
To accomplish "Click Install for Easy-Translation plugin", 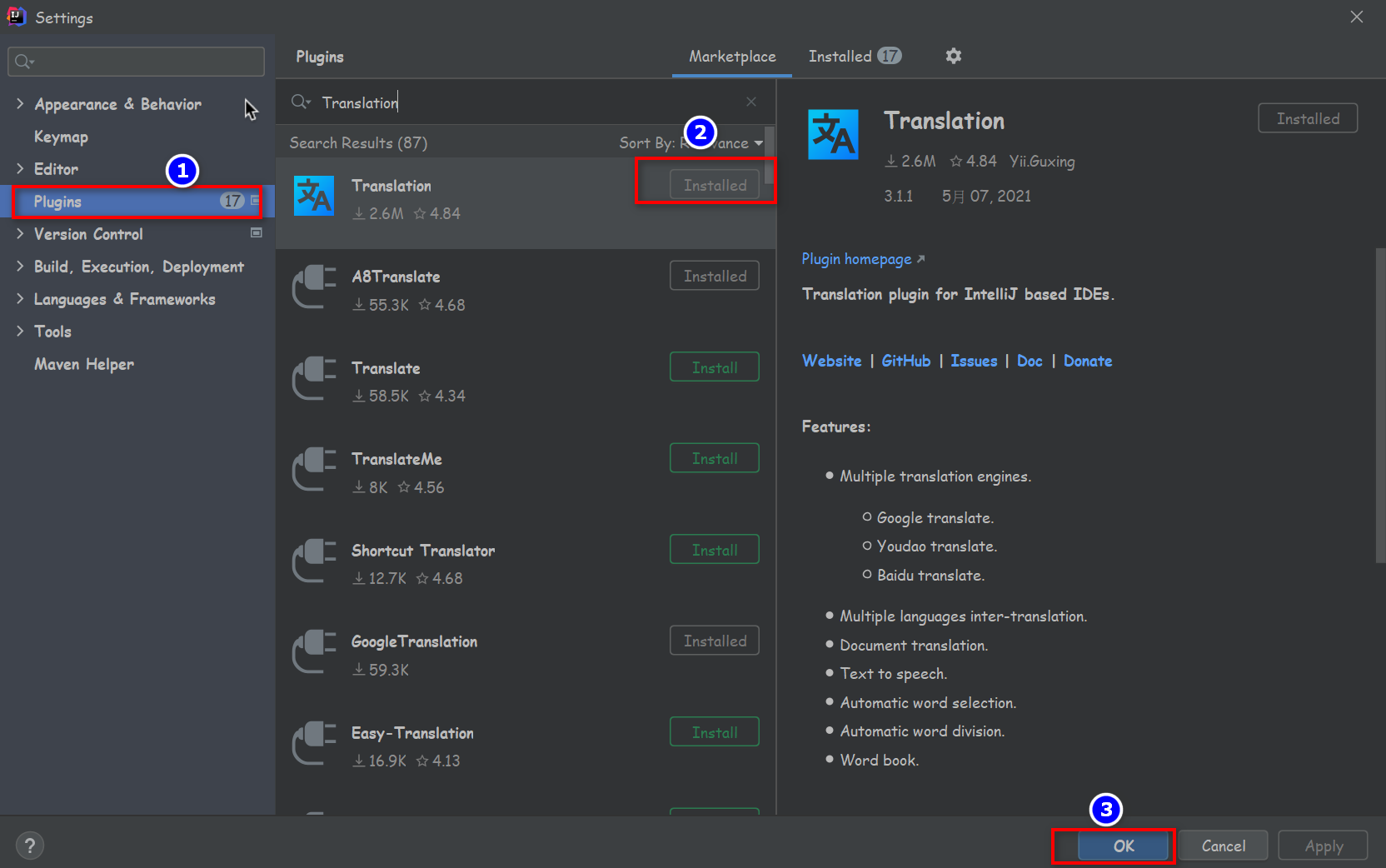I will [715, 732].
